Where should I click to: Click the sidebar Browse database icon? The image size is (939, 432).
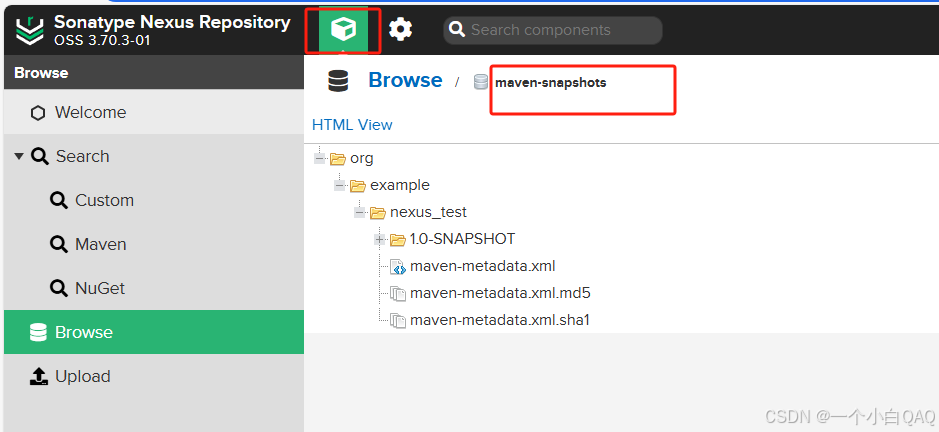[x=38, y=333]
